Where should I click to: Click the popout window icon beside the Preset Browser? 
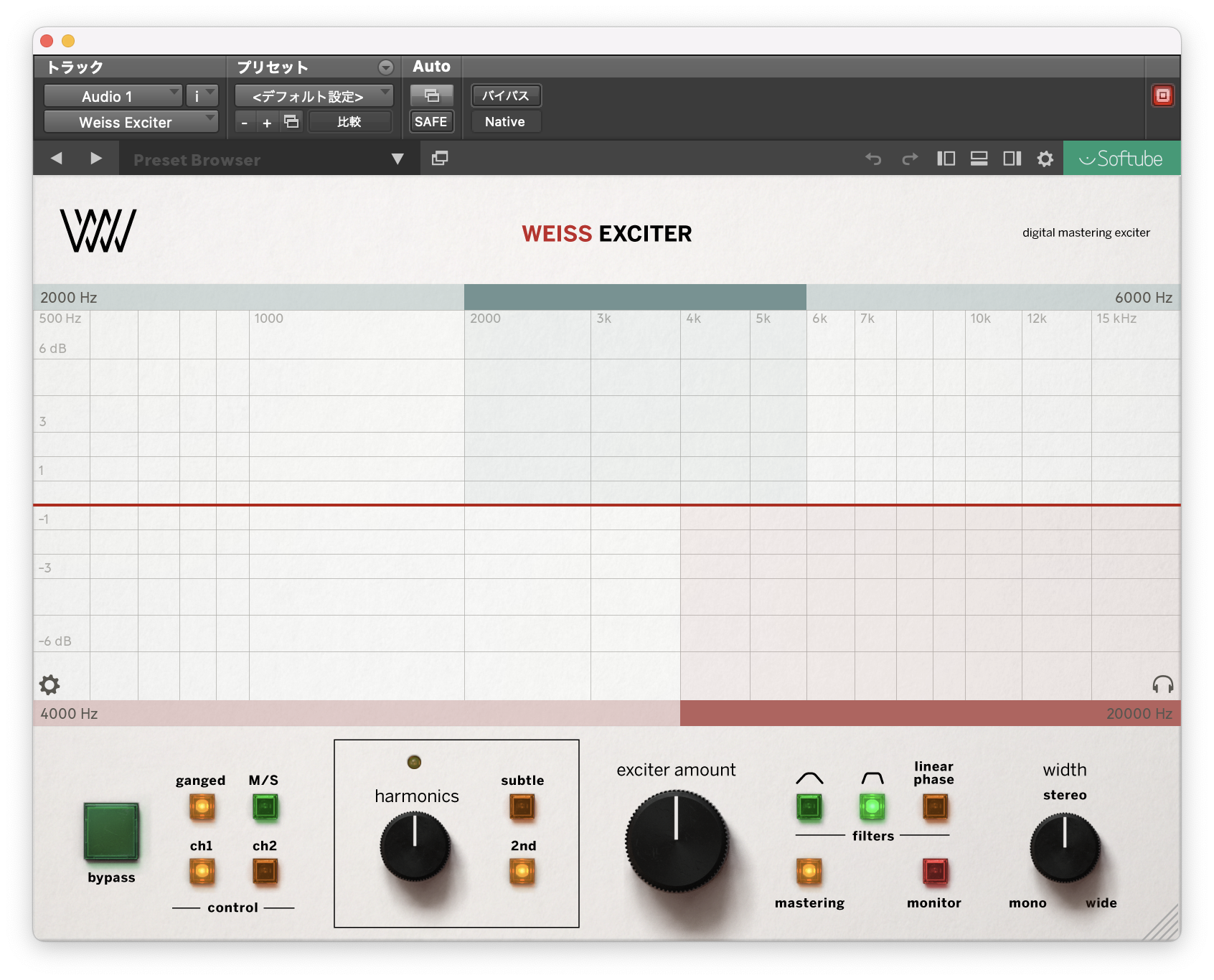[x=440, y=159]
